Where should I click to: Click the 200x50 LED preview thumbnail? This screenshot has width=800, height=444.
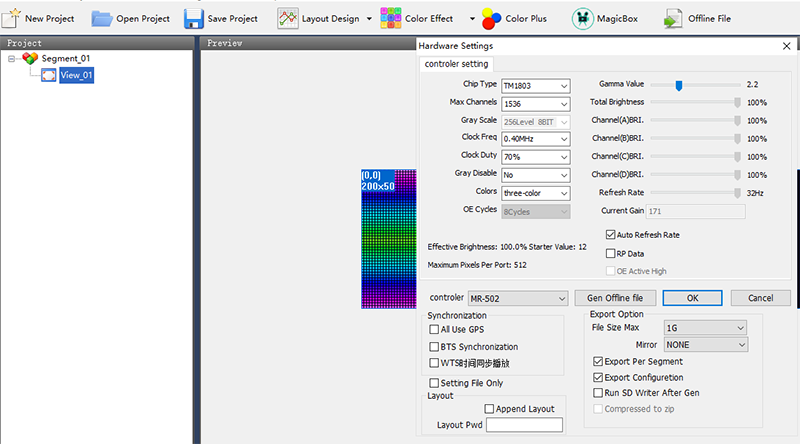coord(389,239)
